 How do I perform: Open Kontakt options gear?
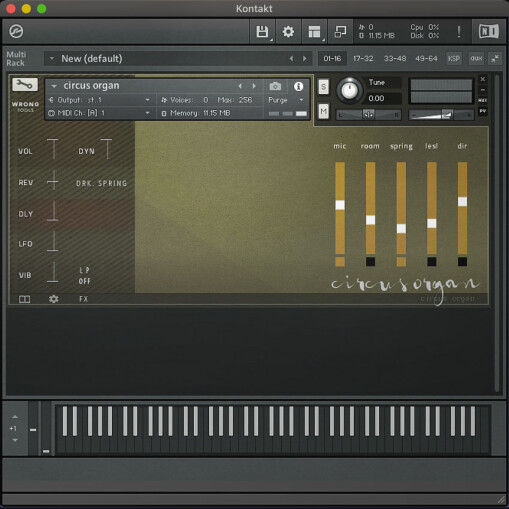(288, 32)
